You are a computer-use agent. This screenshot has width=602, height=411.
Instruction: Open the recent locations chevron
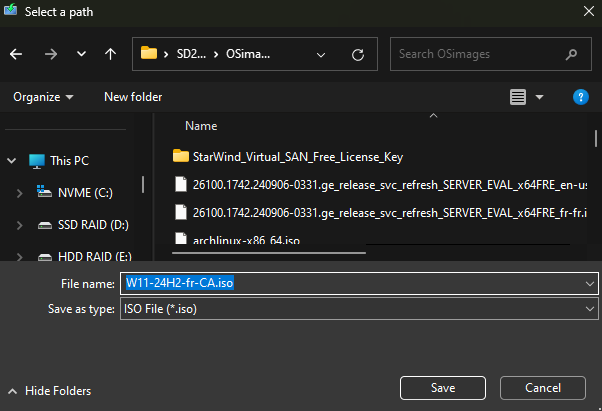[80, 55]
